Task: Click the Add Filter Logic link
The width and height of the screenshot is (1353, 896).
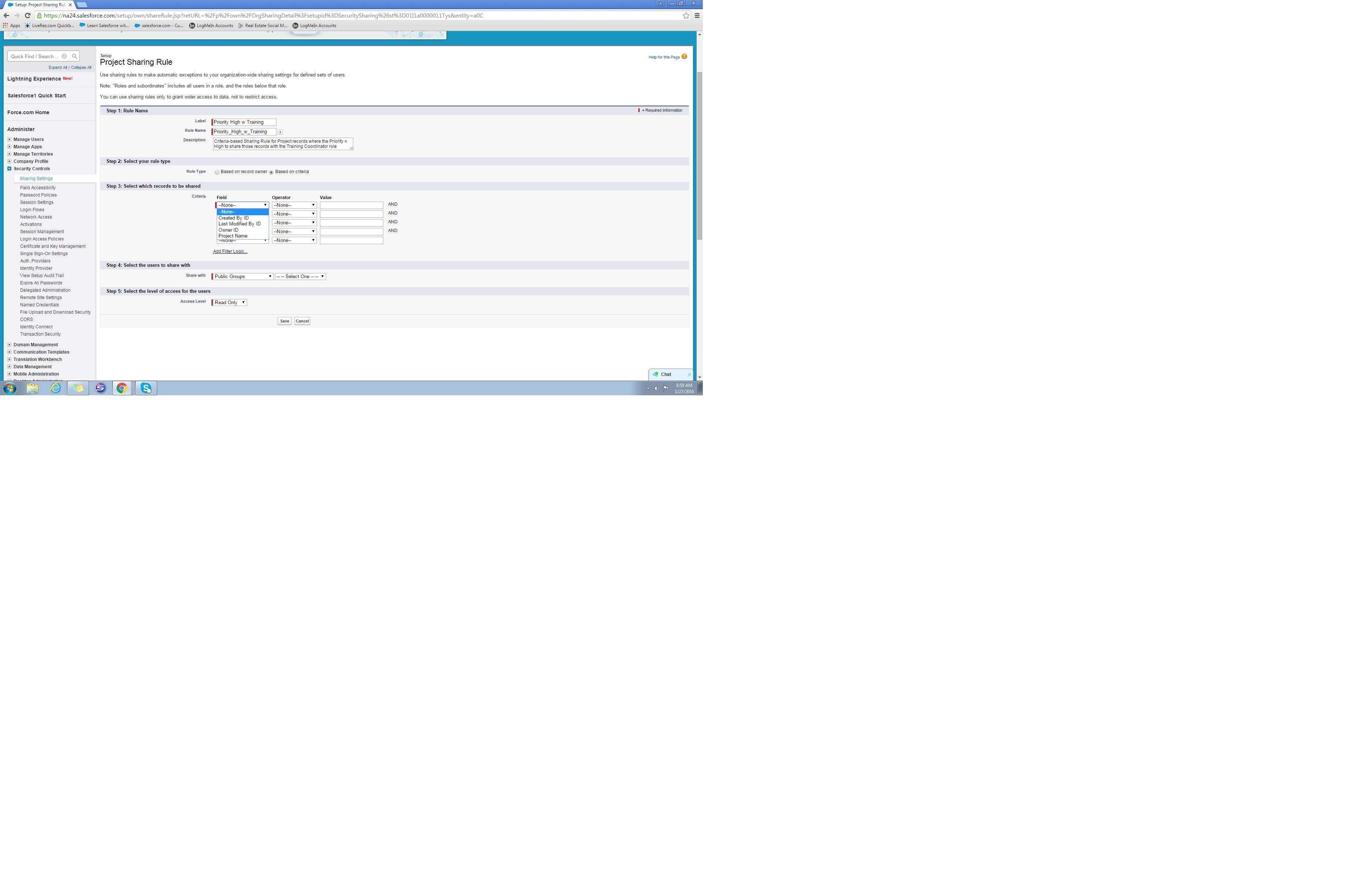Action: point(230,251)
